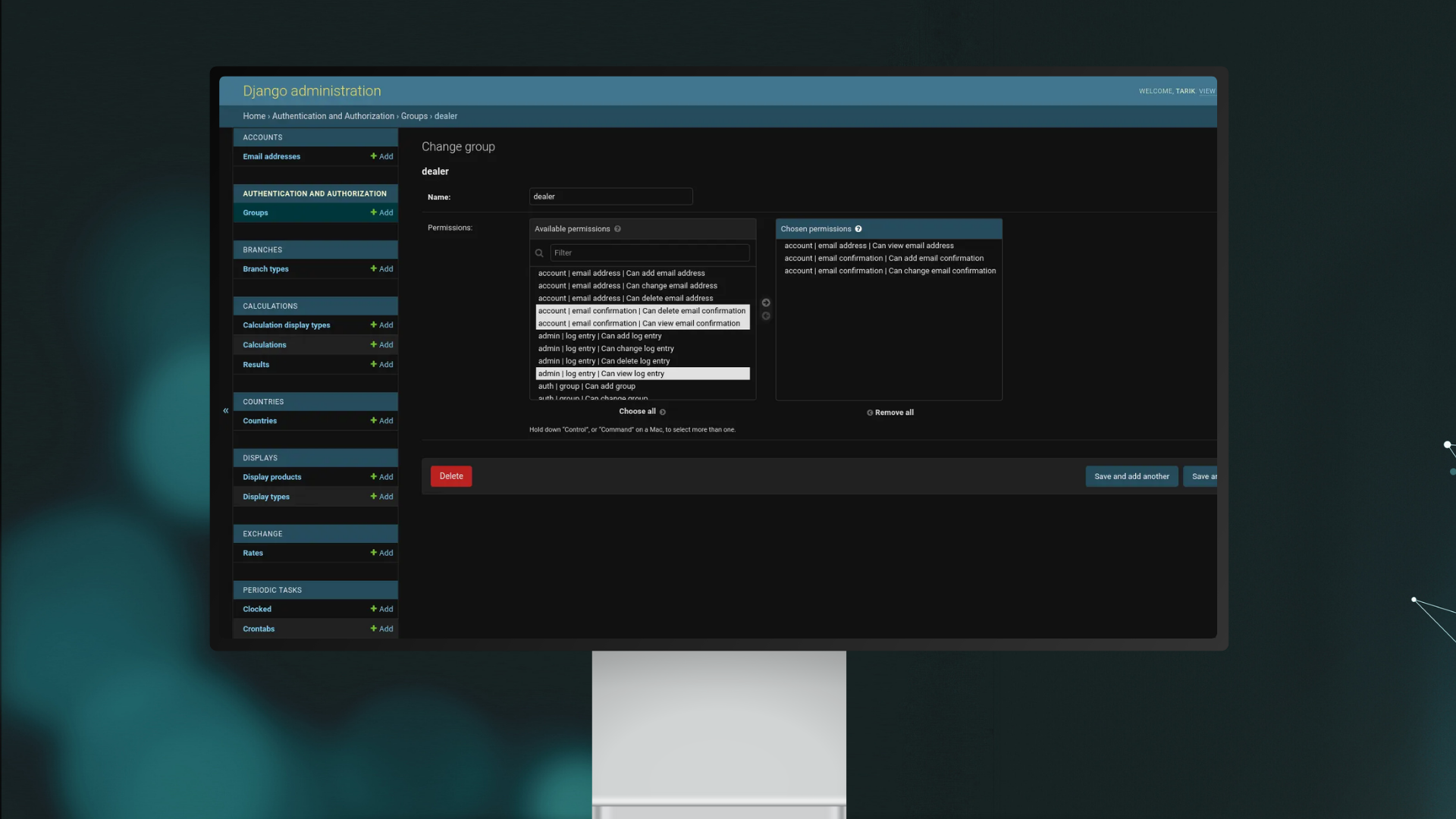Go to Authentication and Authorization breadcrumb

[x=333, y=116]
